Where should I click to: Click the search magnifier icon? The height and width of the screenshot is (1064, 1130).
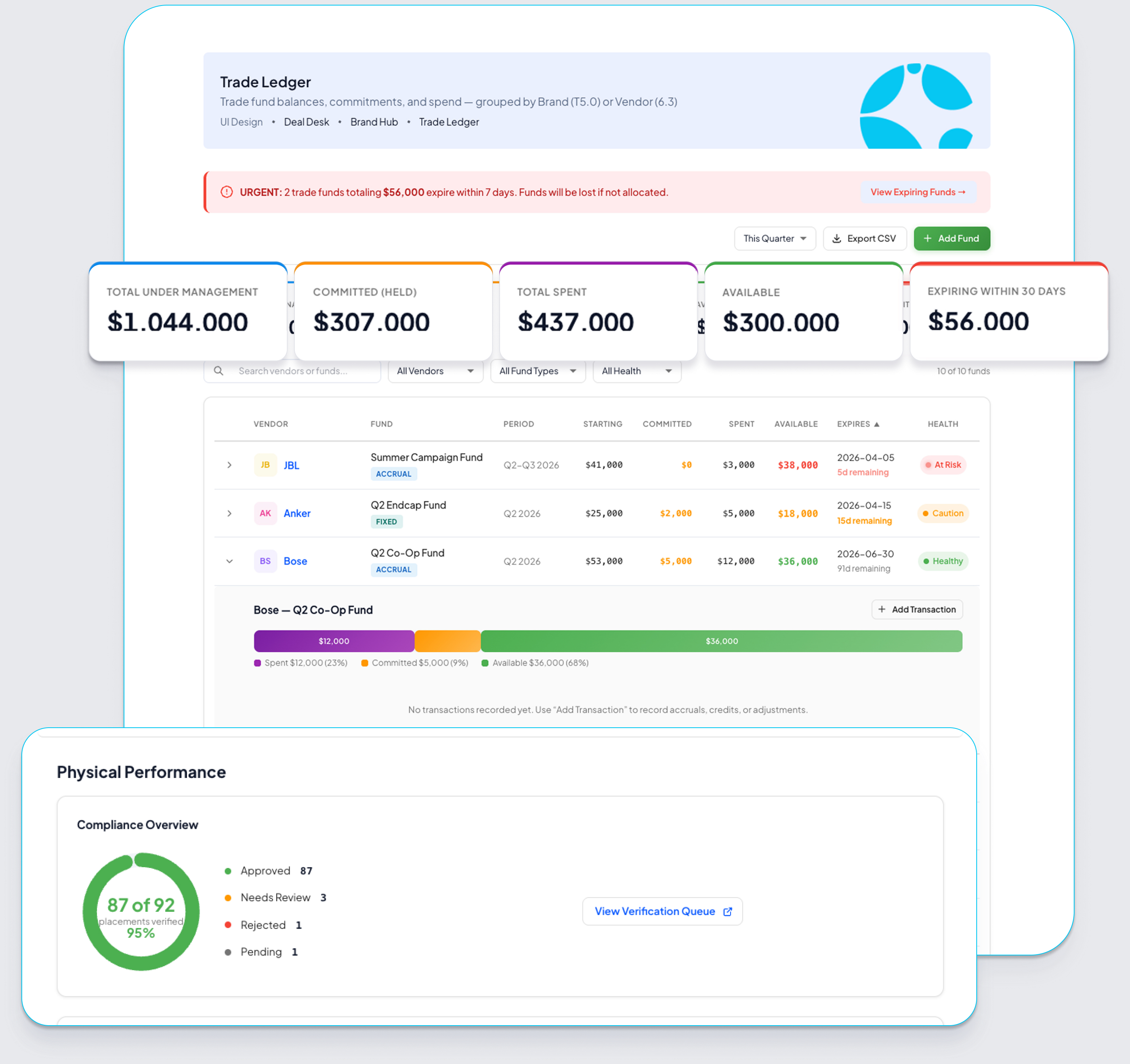tap(218, 371)
